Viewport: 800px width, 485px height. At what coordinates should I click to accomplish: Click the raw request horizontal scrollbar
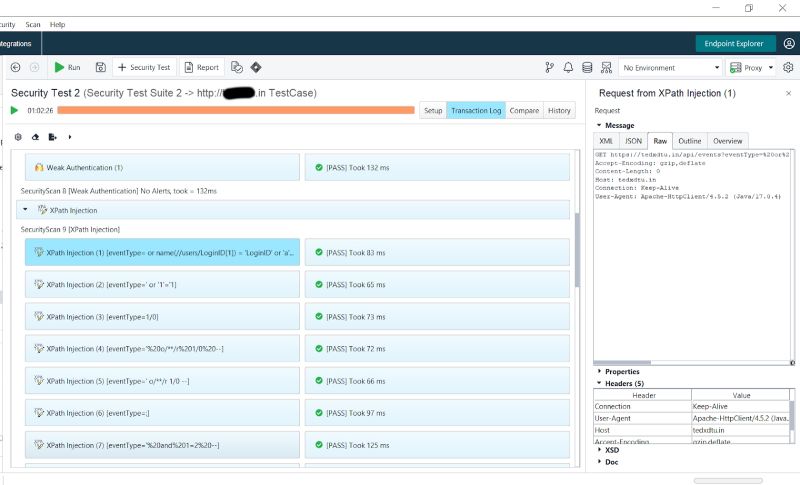click(x=622, y=363)
